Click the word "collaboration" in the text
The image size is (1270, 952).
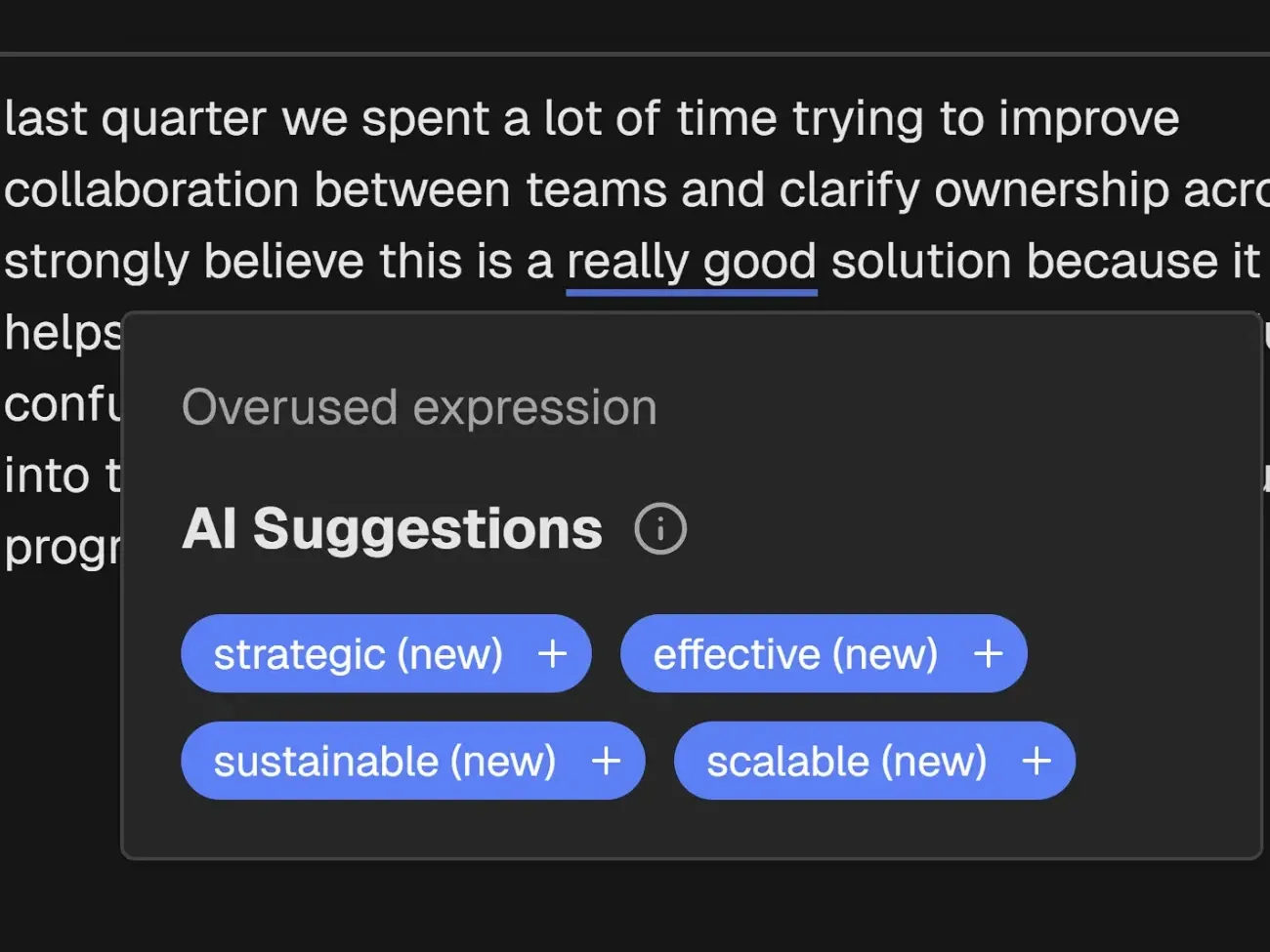click(151, 188)
